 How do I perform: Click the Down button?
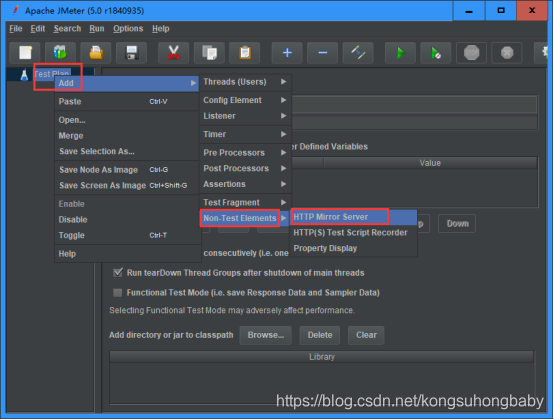coord(457,224)
